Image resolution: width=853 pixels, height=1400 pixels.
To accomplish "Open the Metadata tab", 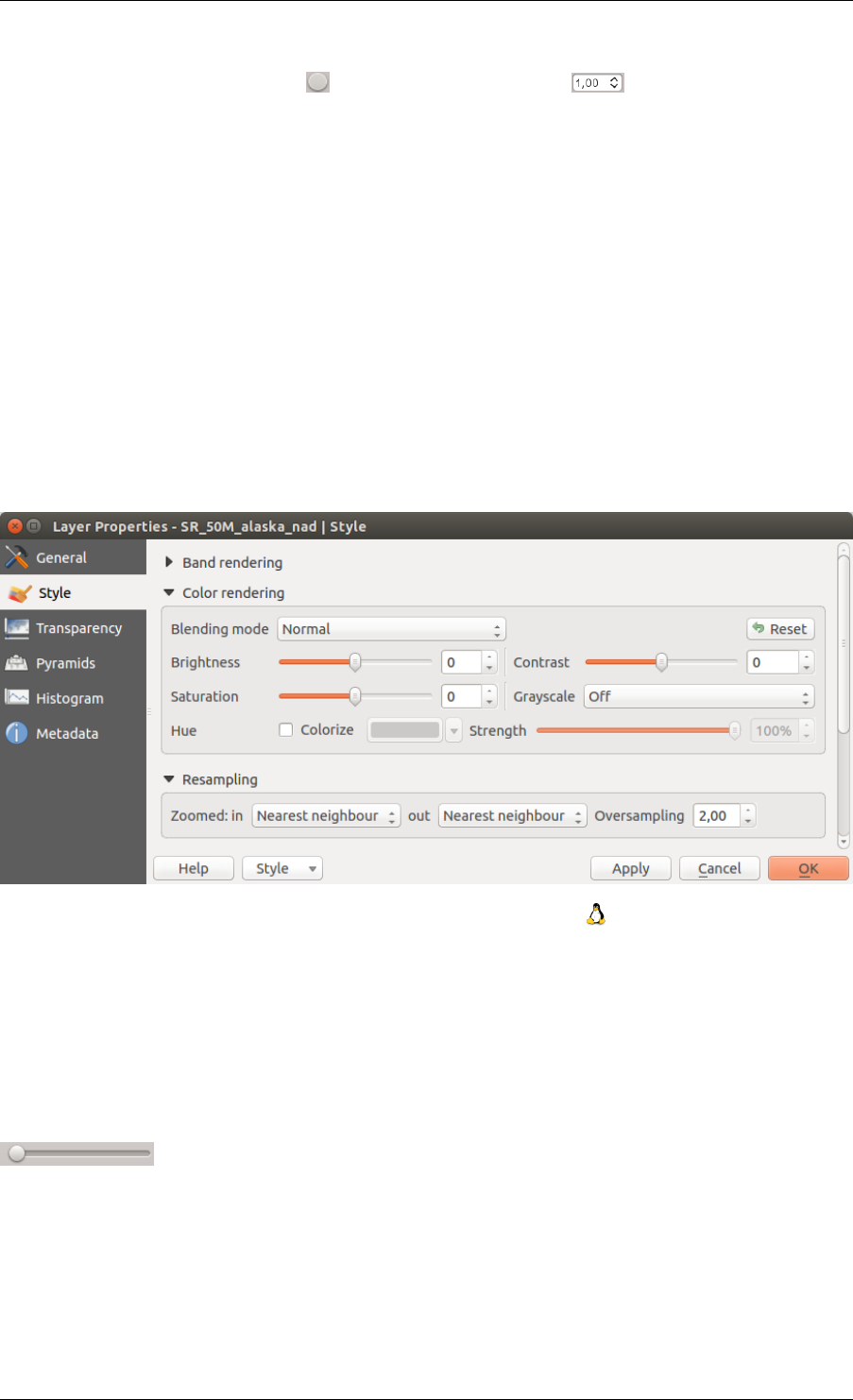I will point(74,733).
